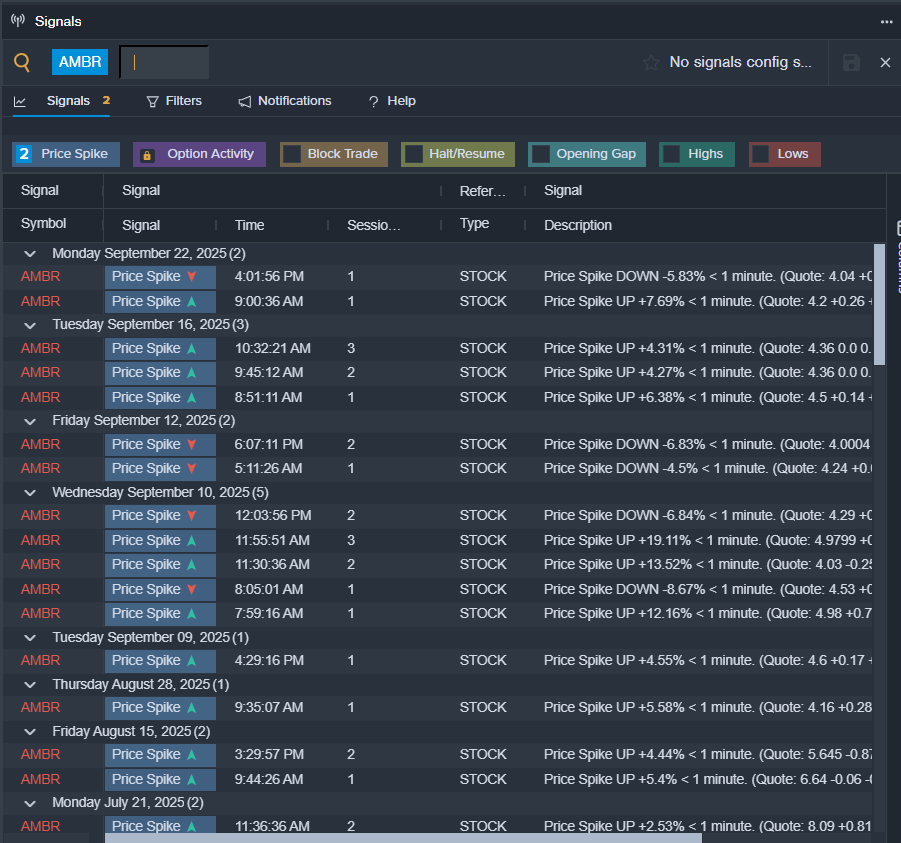Viewport: 901px width, 843px height.
Task: Collapse the Wednesday September 10, 2025 group
Action: (30, 493)
